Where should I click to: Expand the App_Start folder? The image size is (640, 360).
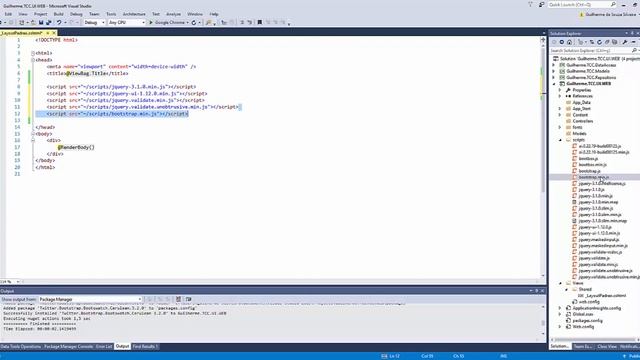(x=560, y=109)
